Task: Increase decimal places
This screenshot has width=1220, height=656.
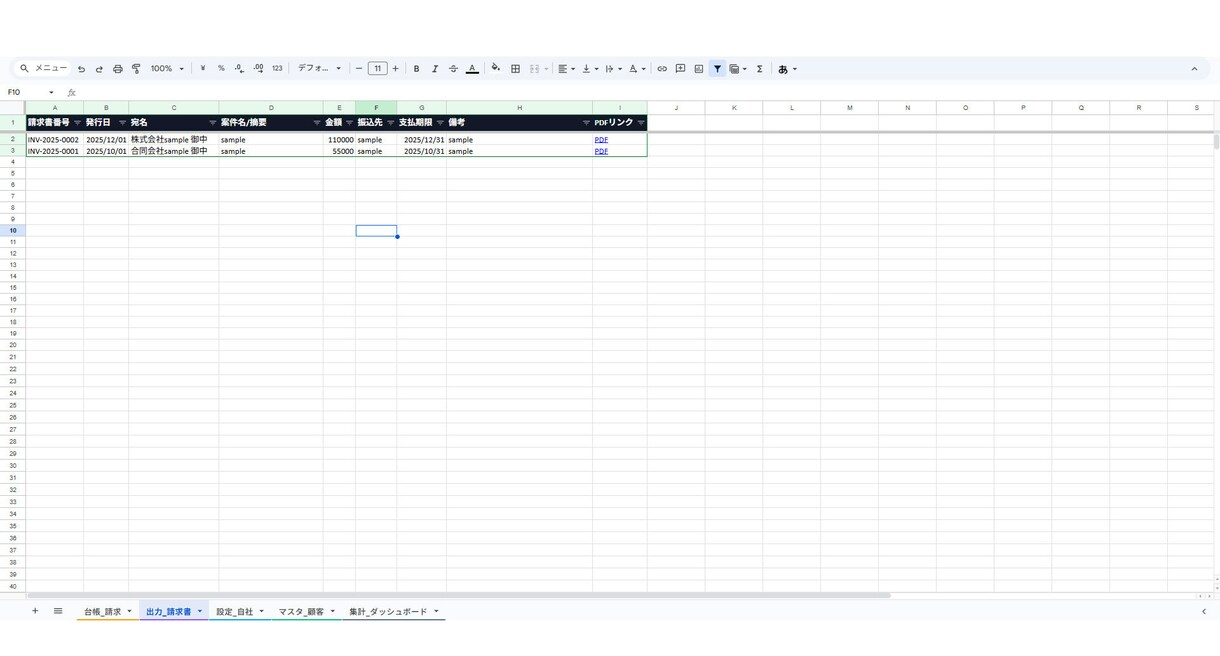Action: (x=258, y=69)
